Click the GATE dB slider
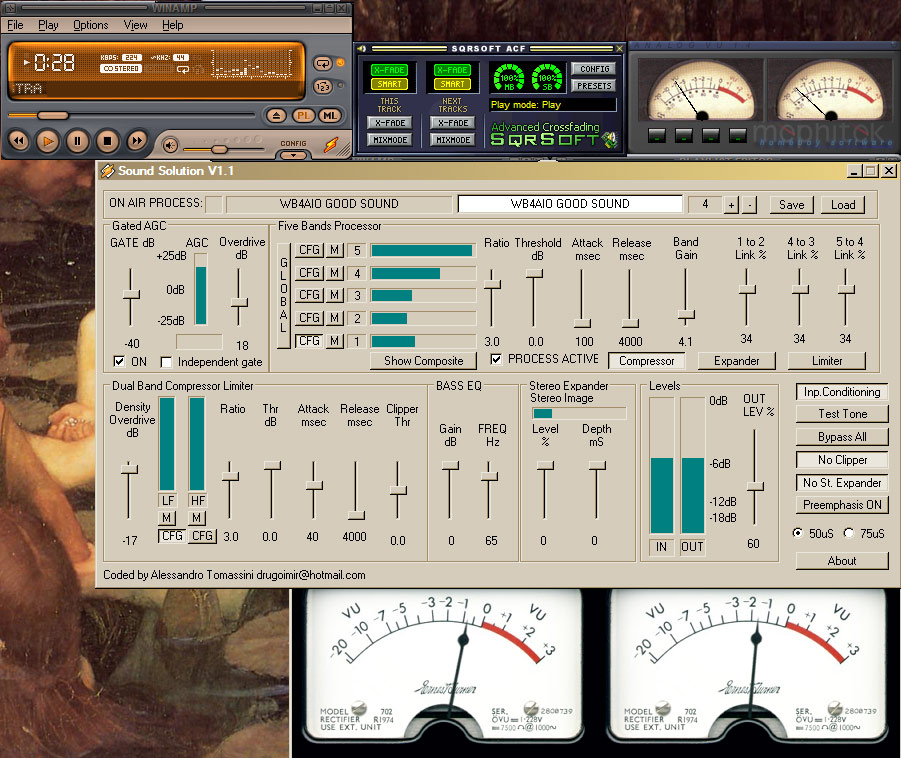 pos(131,297)
